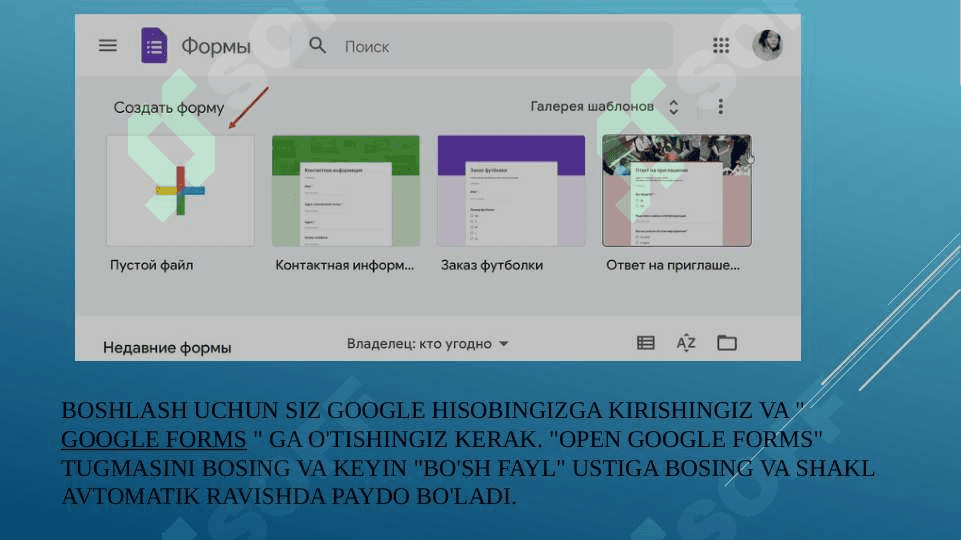Open the account profile avatar
Screen dimensions: 961x540
(x=767, y=45)
